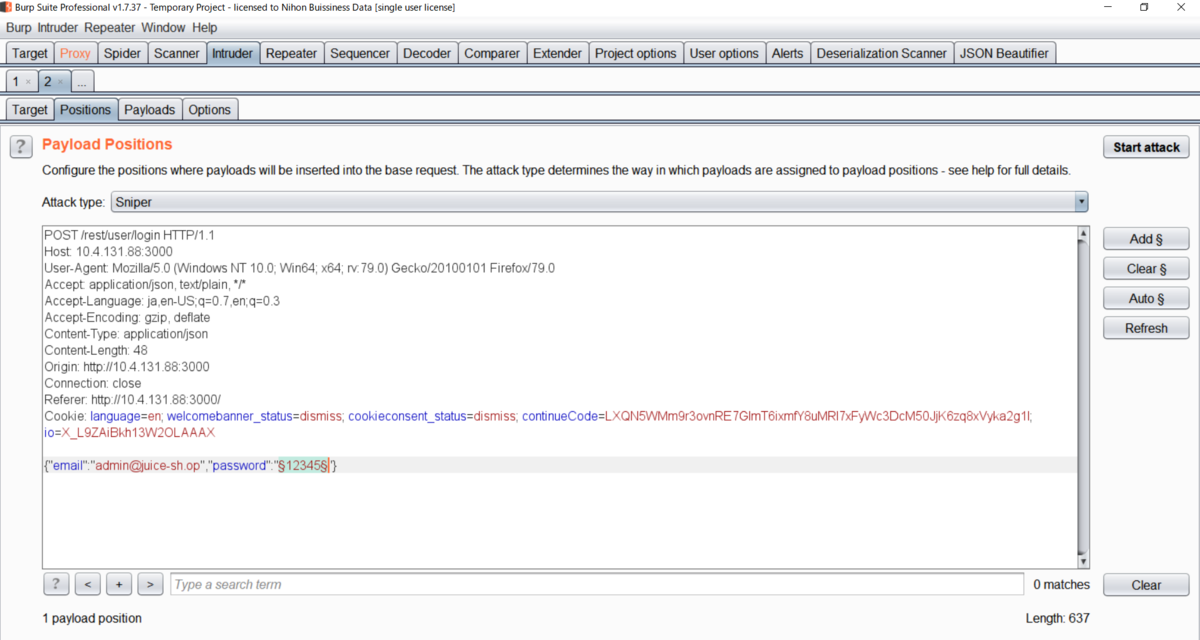Open the Repeater menu
1200x640 pixels.
[110, 28]
